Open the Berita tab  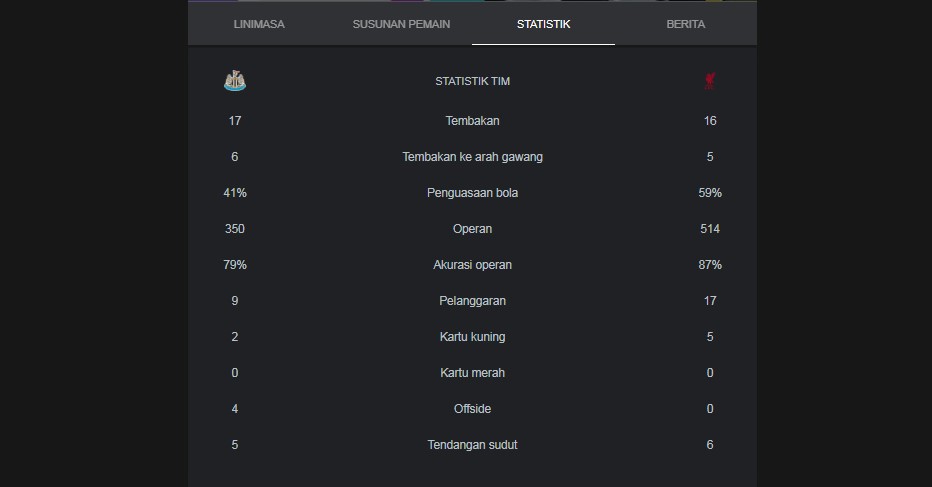(685, 24)
